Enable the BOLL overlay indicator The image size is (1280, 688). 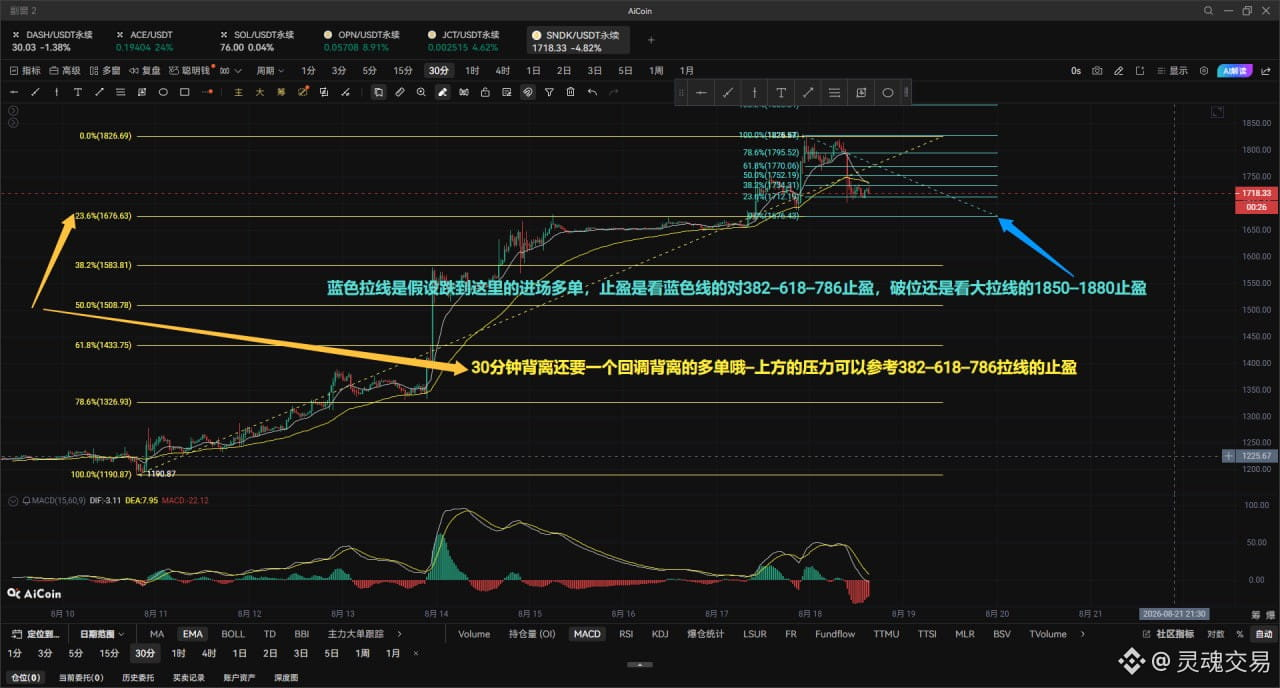(233, 634)
